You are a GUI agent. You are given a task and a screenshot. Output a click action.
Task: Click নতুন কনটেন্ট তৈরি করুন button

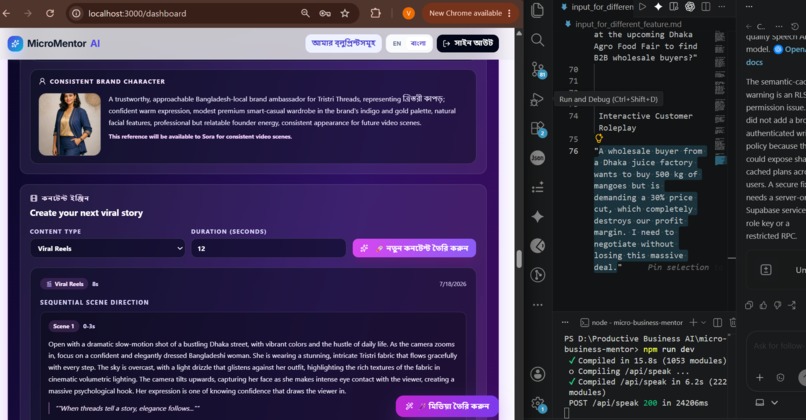pyautogui.click(x=414, y=248)
